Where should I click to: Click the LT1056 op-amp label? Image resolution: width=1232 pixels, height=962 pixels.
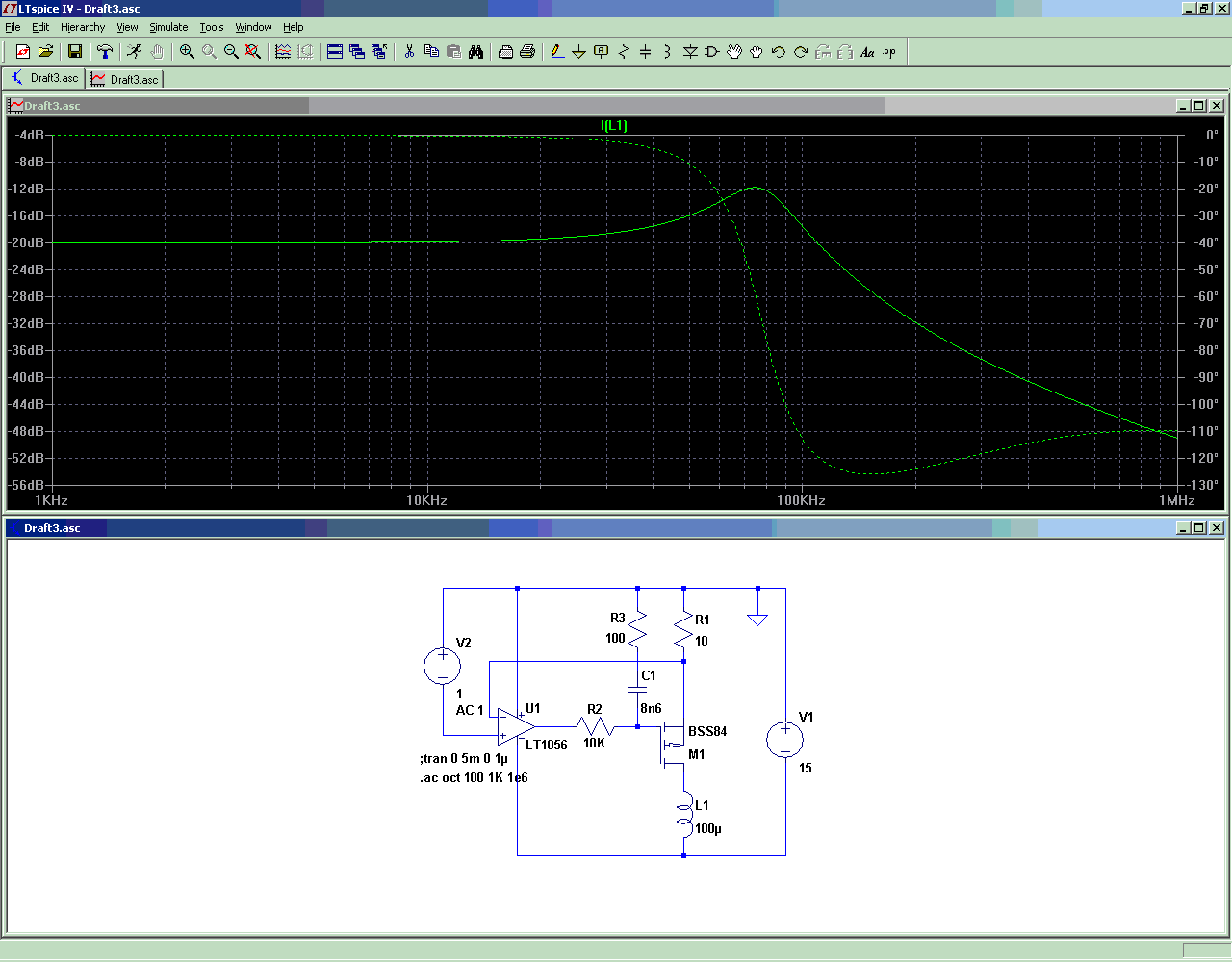547,745
